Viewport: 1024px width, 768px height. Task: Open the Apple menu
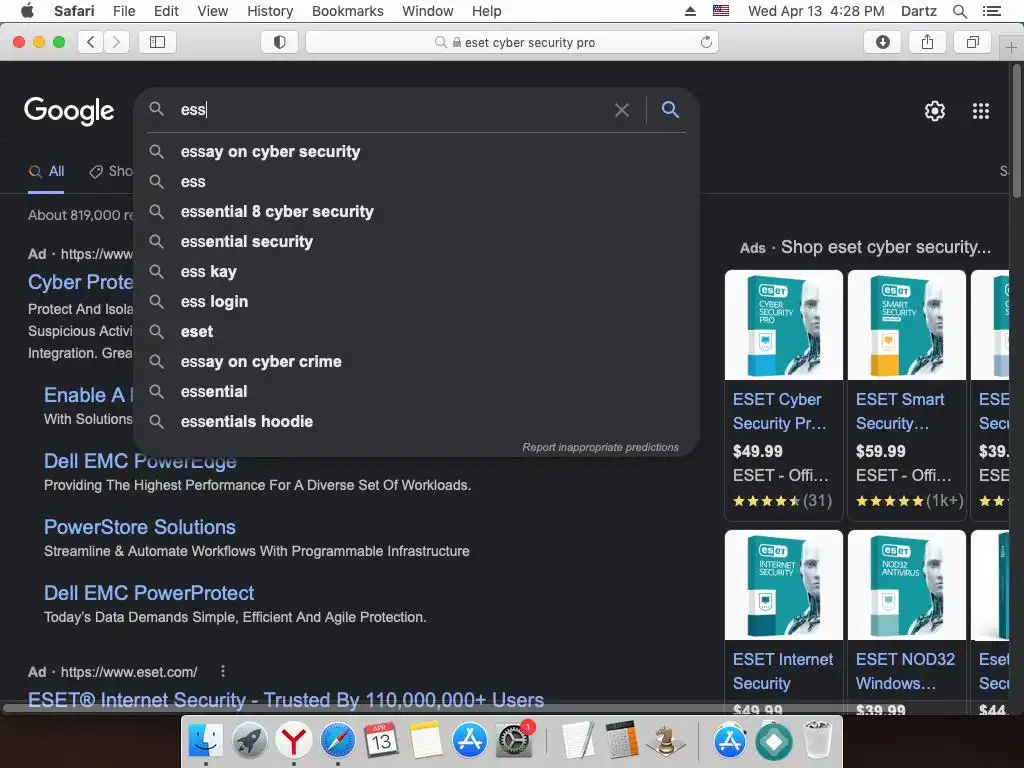(x=27, y=11)
